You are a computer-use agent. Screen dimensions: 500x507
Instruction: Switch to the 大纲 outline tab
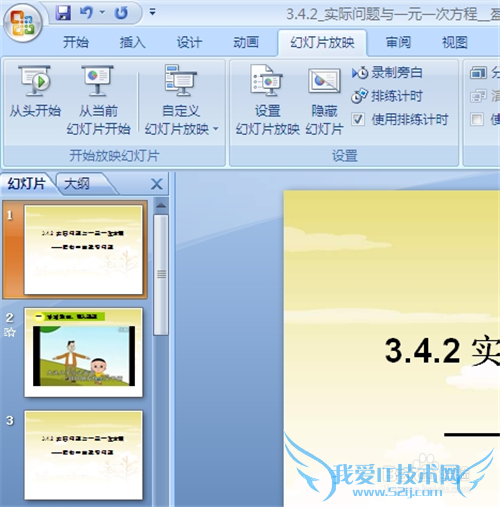(77, 184)
